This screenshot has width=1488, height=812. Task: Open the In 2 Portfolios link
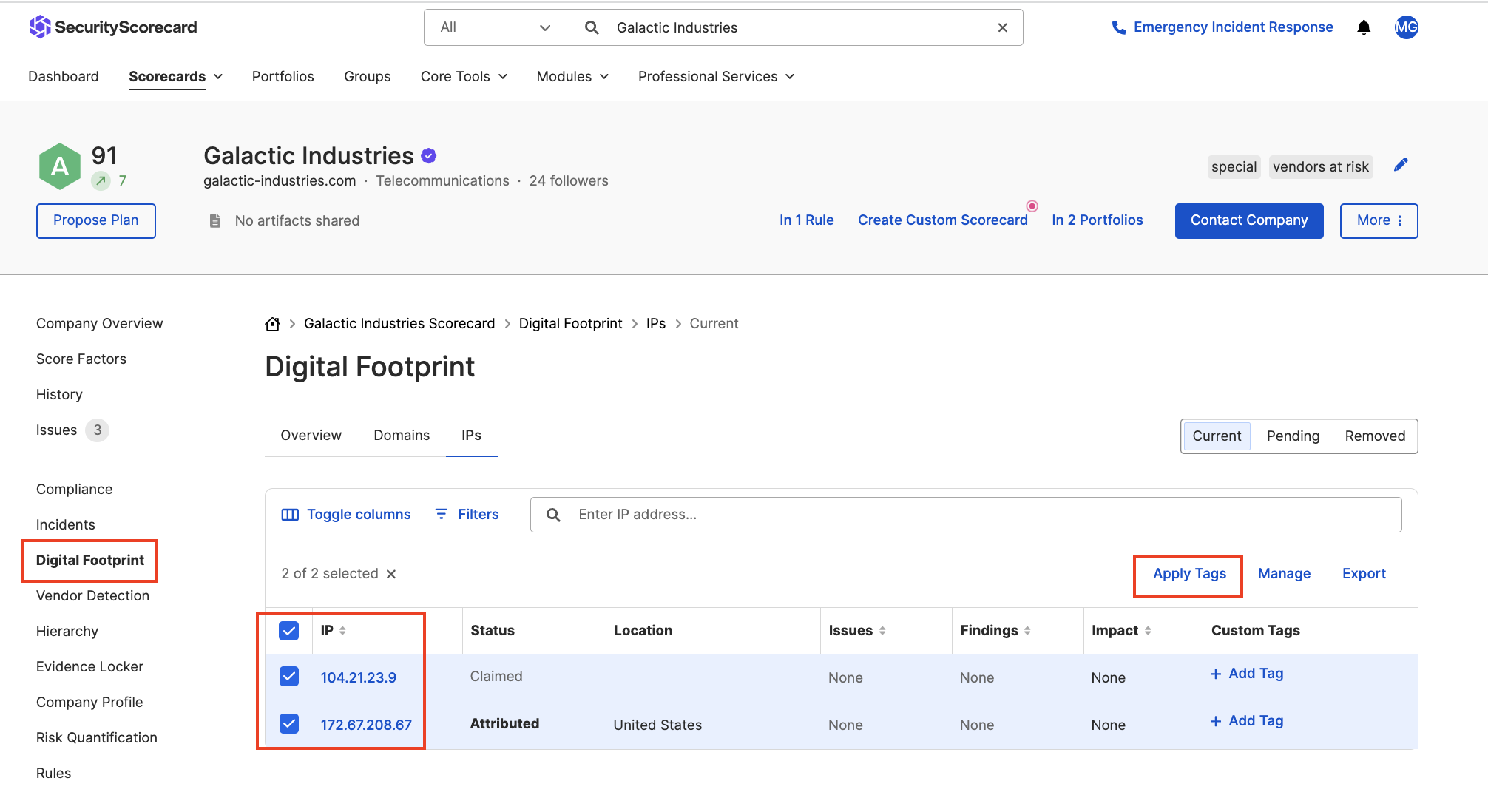(1097, 220)
